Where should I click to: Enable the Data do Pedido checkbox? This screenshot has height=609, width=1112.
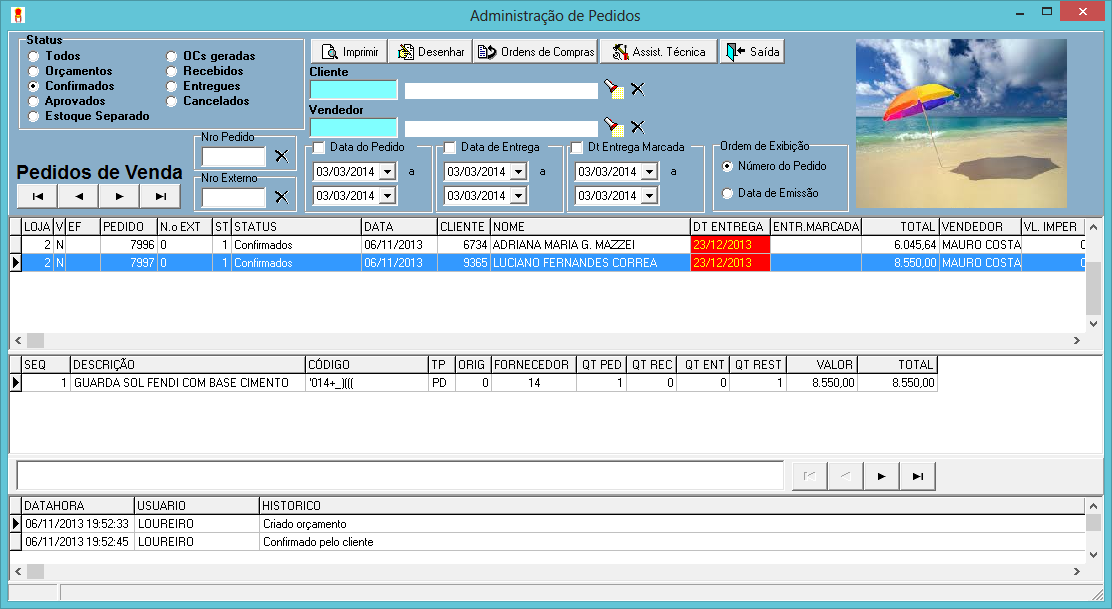[319, 148]
